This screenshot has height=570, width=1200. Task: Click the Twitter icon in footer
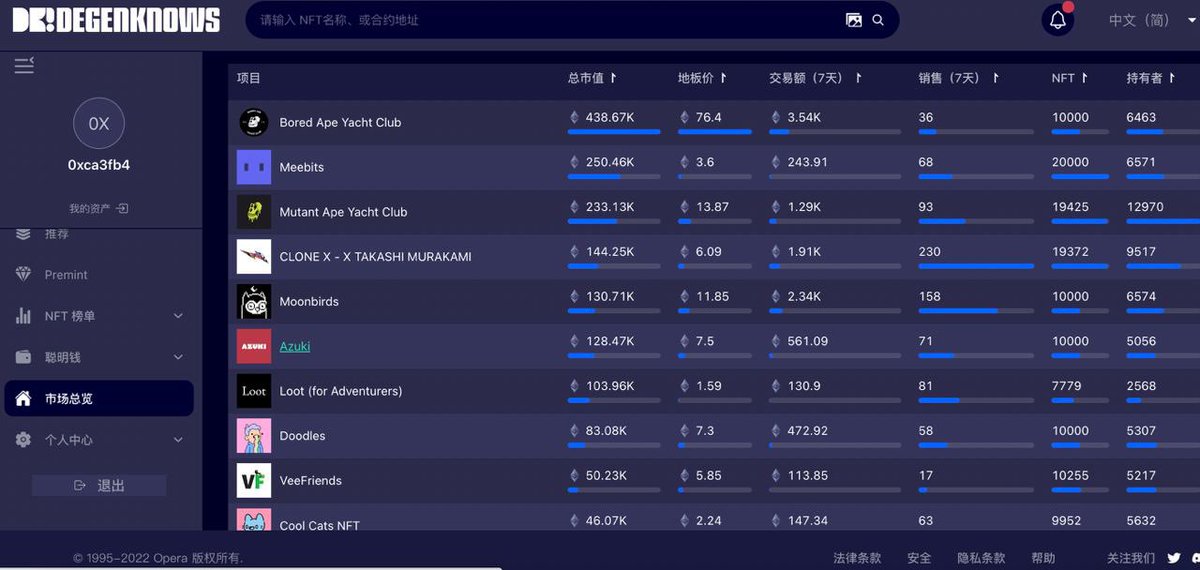1174,558
